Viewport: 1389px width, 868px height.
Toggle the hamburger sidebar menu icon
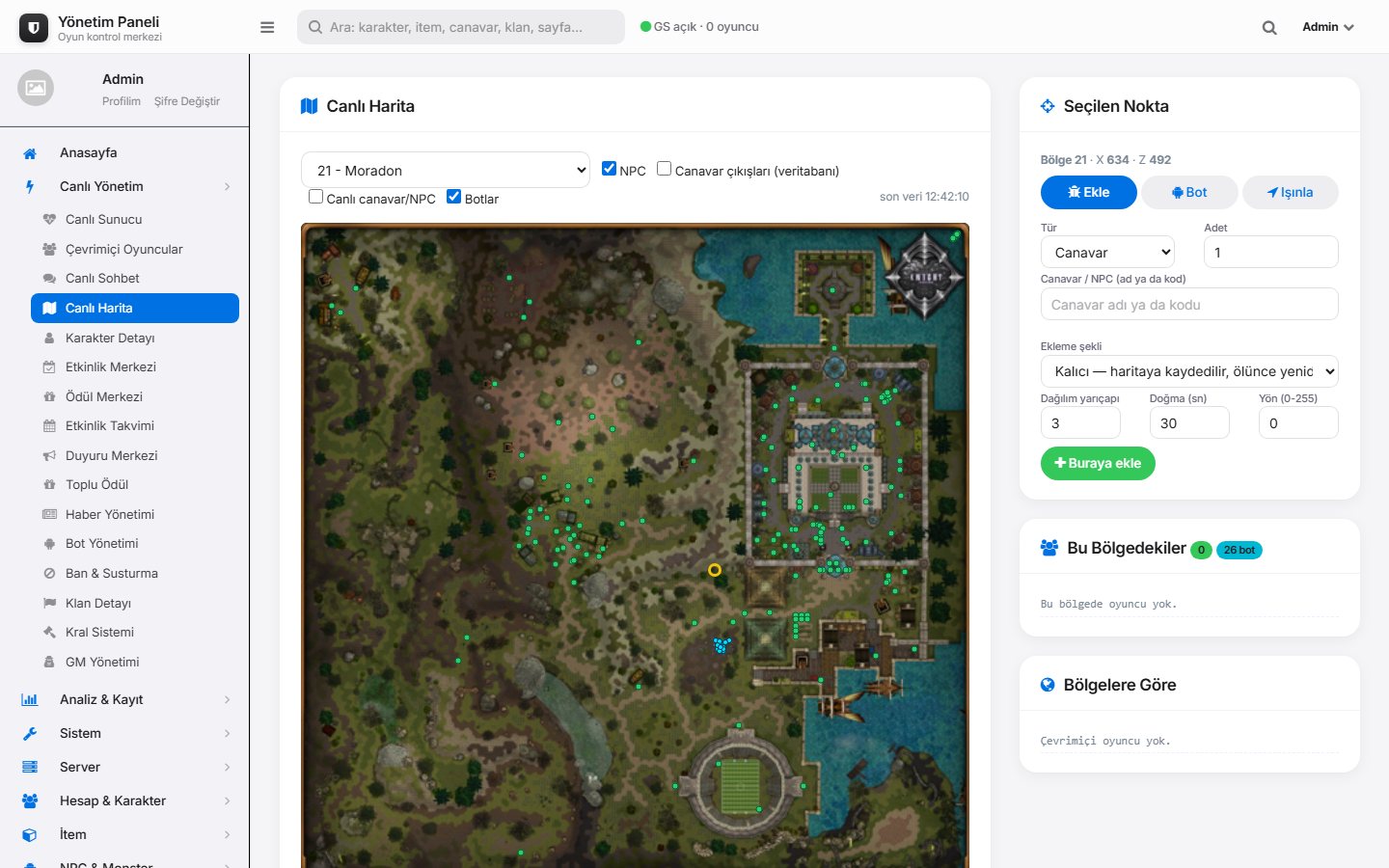267,27
